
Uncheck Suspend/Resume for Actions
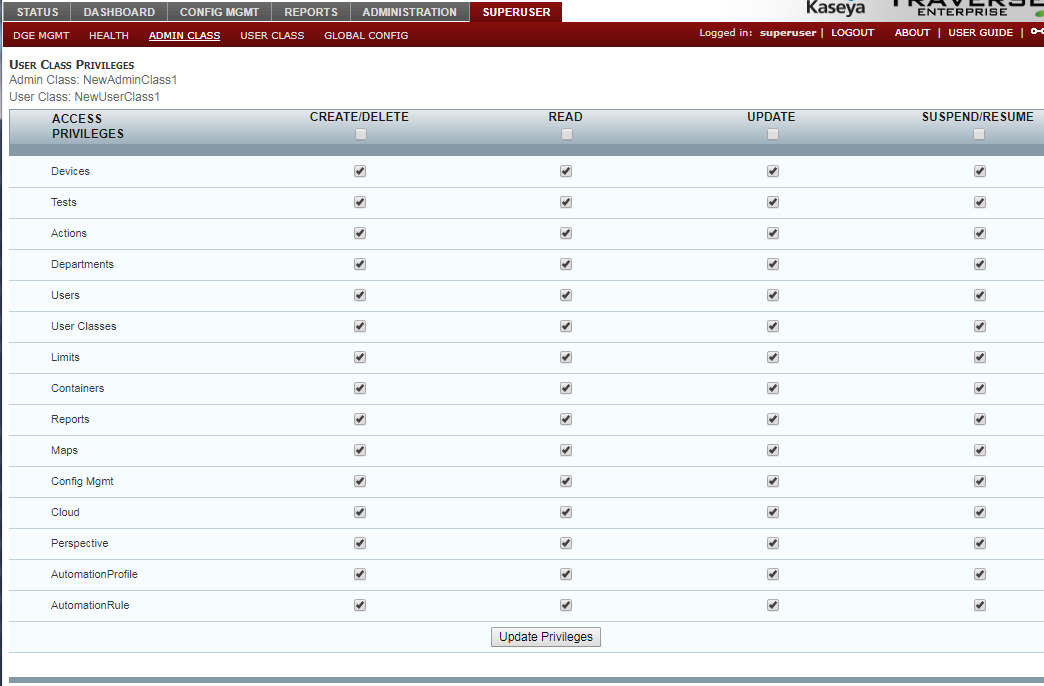980,233
